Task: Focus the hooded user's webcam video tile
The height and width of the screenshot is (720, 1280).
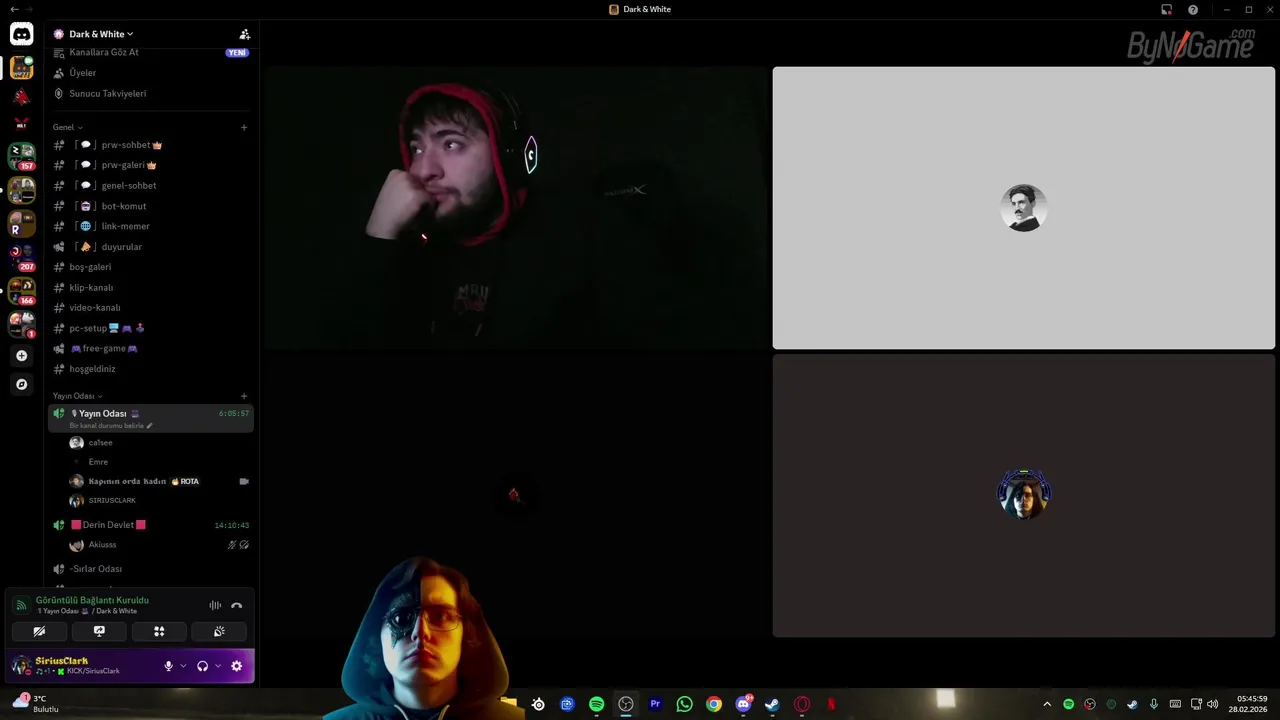Action: (x=515, y=208)
